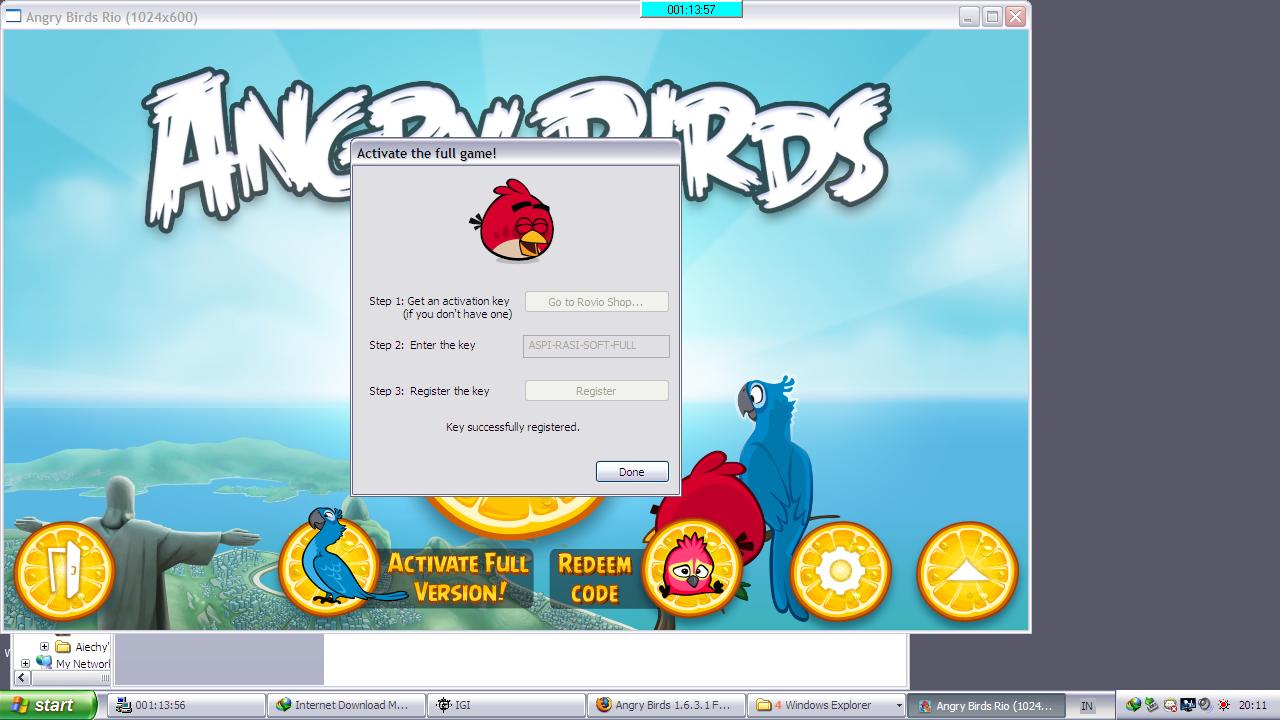Click the Go to Rovio Shop button
The width and height of the screenshot is (1280, 720).
coord(596,301)
